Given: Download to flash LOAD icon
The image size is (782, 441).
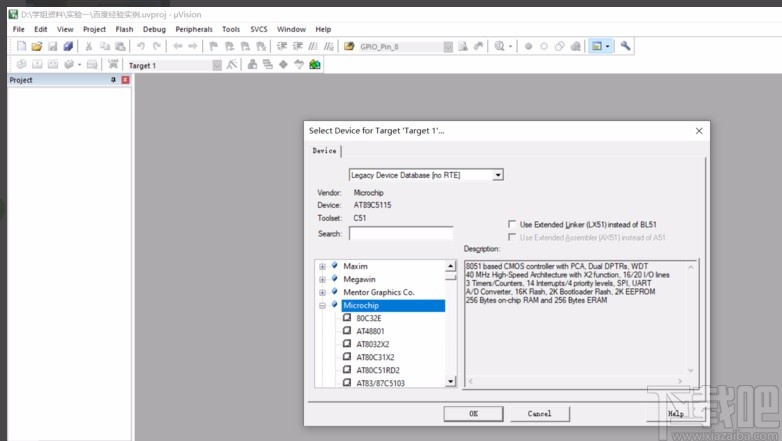Looking at the screenshot, I should click(x=113, y=64).
